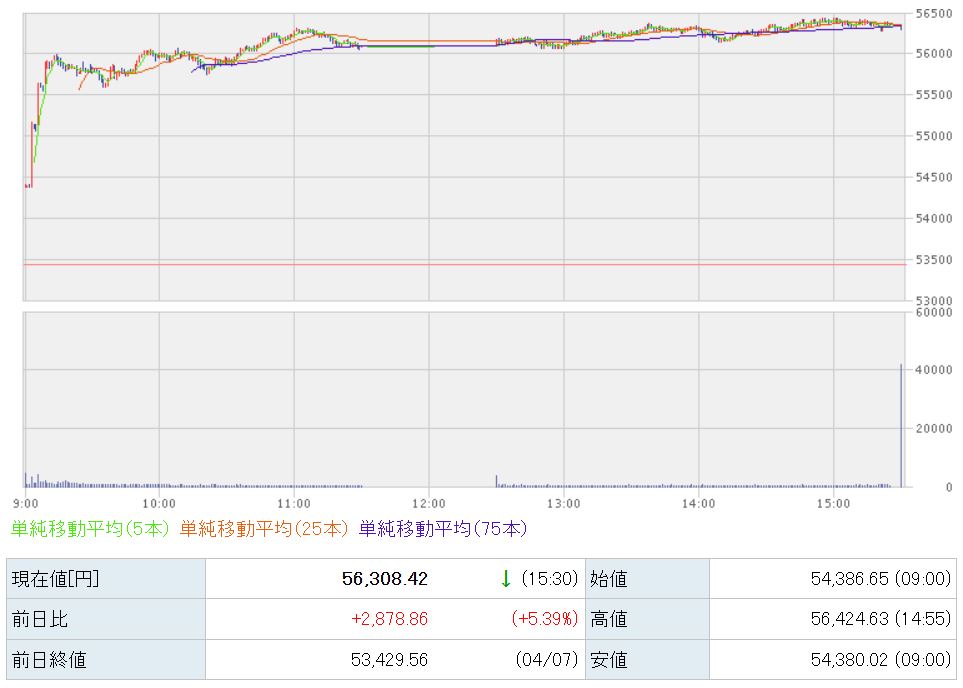Viewport: 963px width, 688px height.
Task: Select the 単純移動平均(5本) legend label
Action: (91, 528)
